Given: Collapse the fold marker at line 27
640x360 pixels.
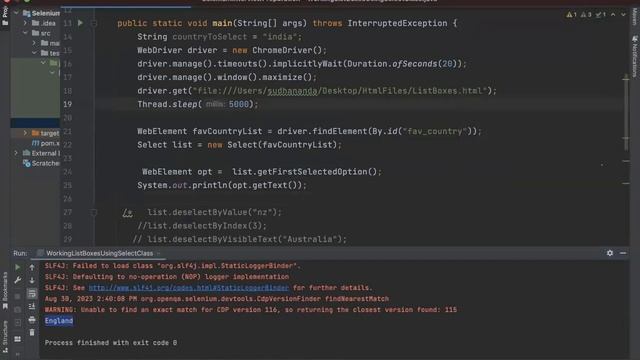Looking at the screenshot, I should point(94,212).
